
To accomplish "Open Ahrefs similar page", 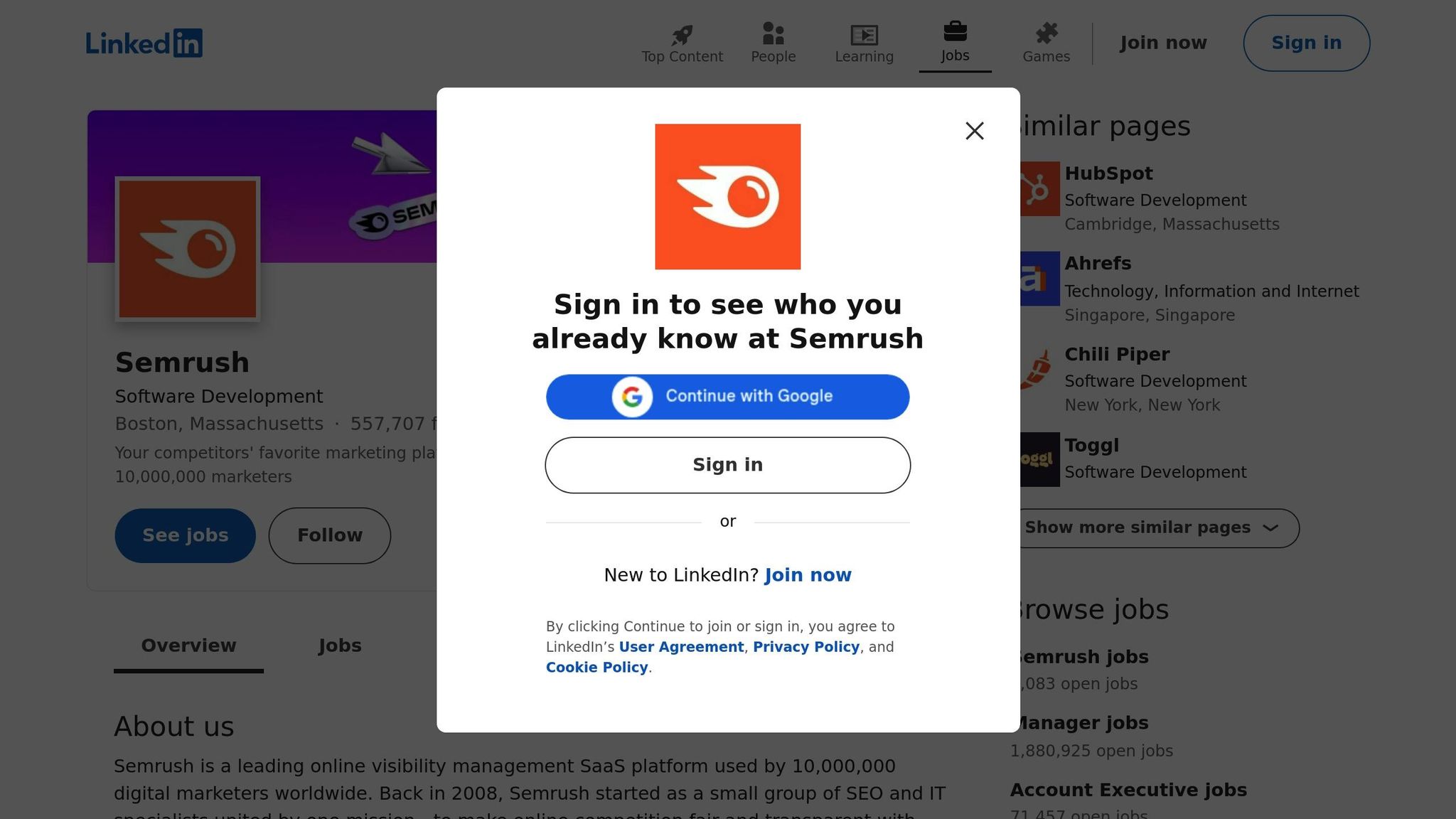I will pos(1098,263).
